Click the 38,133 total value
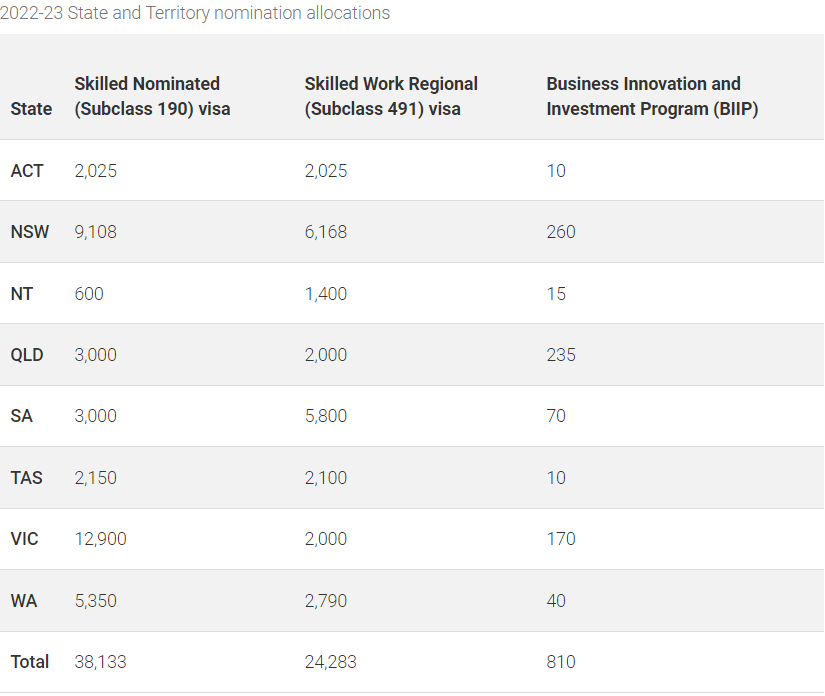Image resolution: width=825 pixels, height=696 pixels. (100, 662)
